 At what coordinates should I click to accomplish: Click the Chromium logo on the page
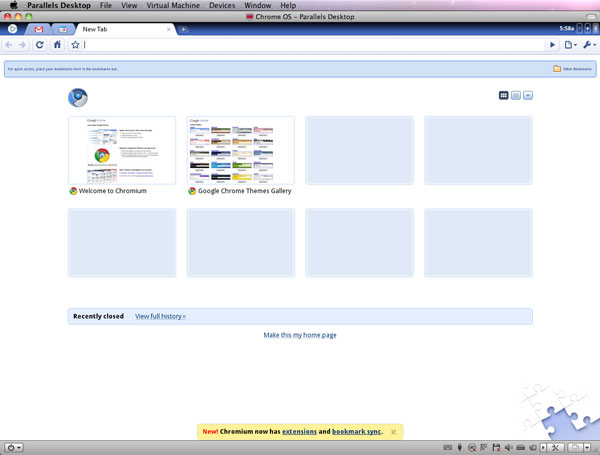tap(78, 98)
